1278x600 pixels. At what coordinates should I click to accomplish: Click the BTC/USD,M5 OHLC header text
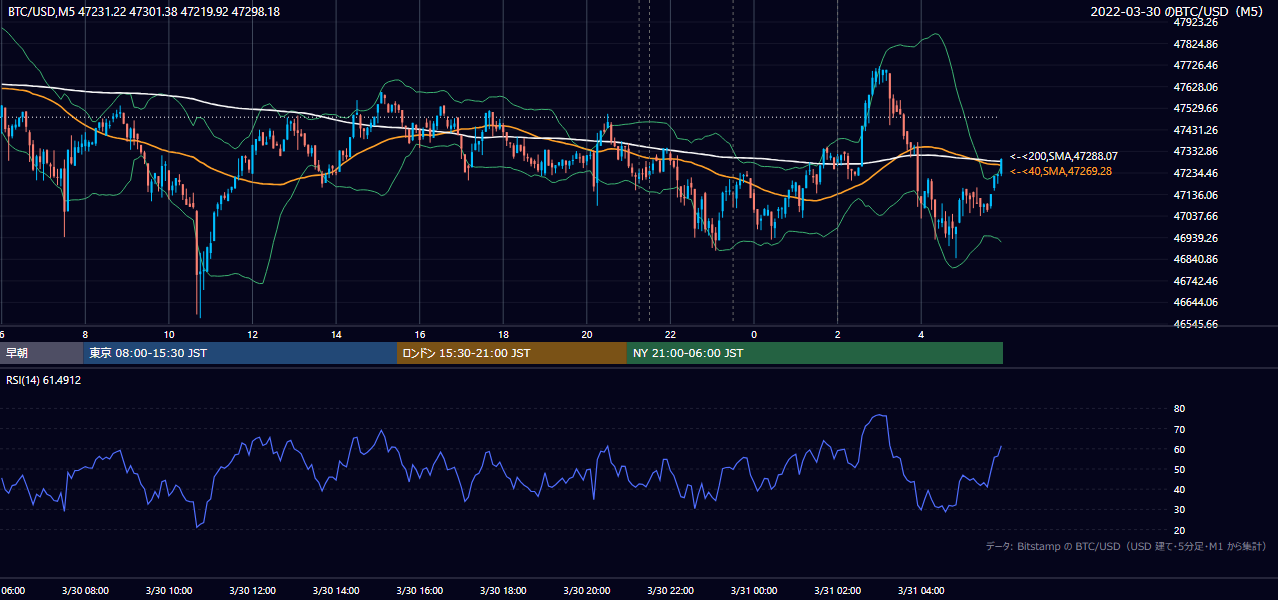pos(144,11)
